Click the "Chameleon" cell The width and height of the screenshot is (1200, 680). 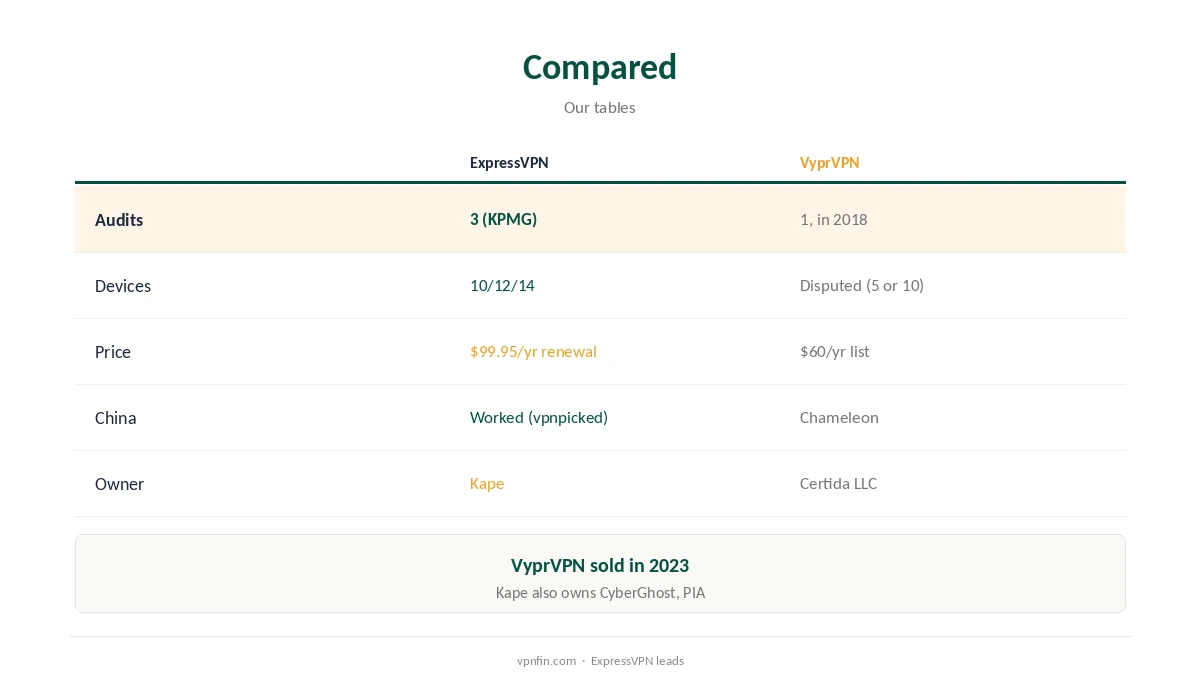(x=839, y=417)
